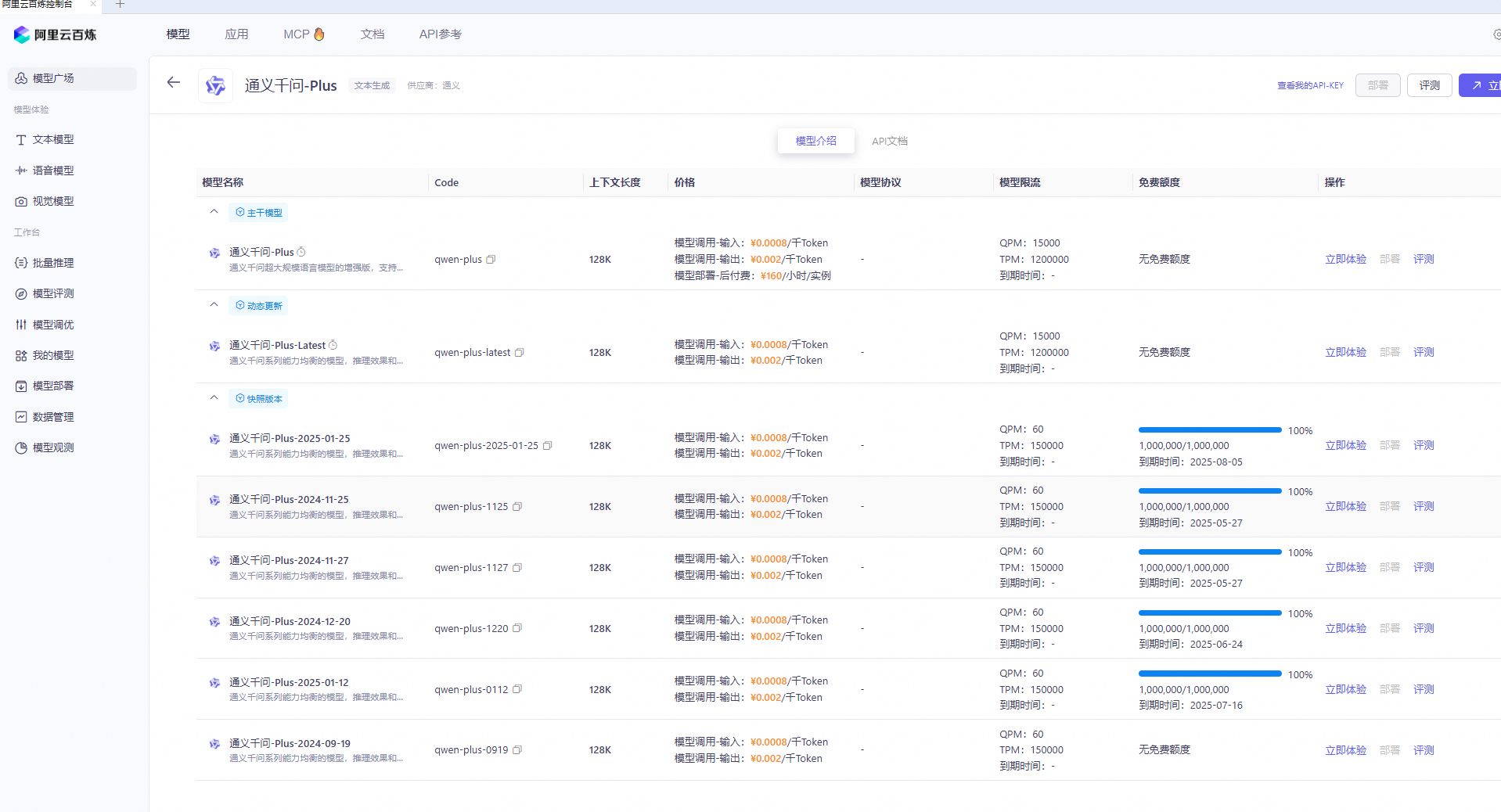
Task: Copy the qwen-plus code
Action: (x=491, y=260)
